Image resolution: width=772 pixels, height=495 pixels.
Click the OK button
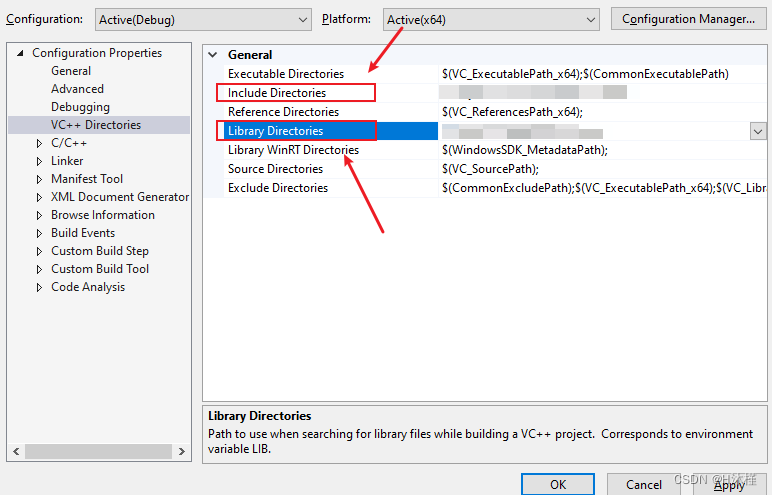coord(558,484)
